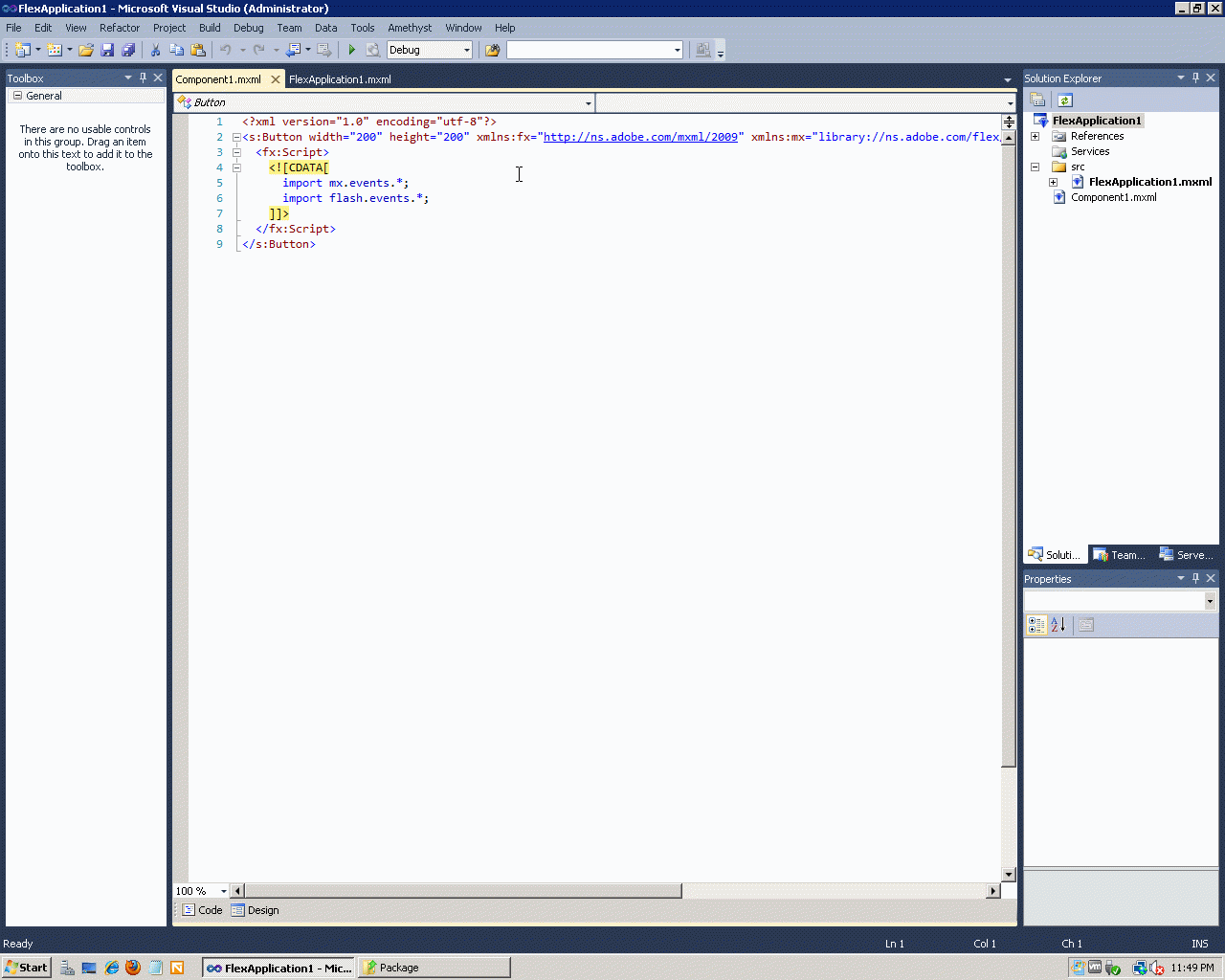Collapse the src folder in Solution Explorer

[x=1035, y=167]
